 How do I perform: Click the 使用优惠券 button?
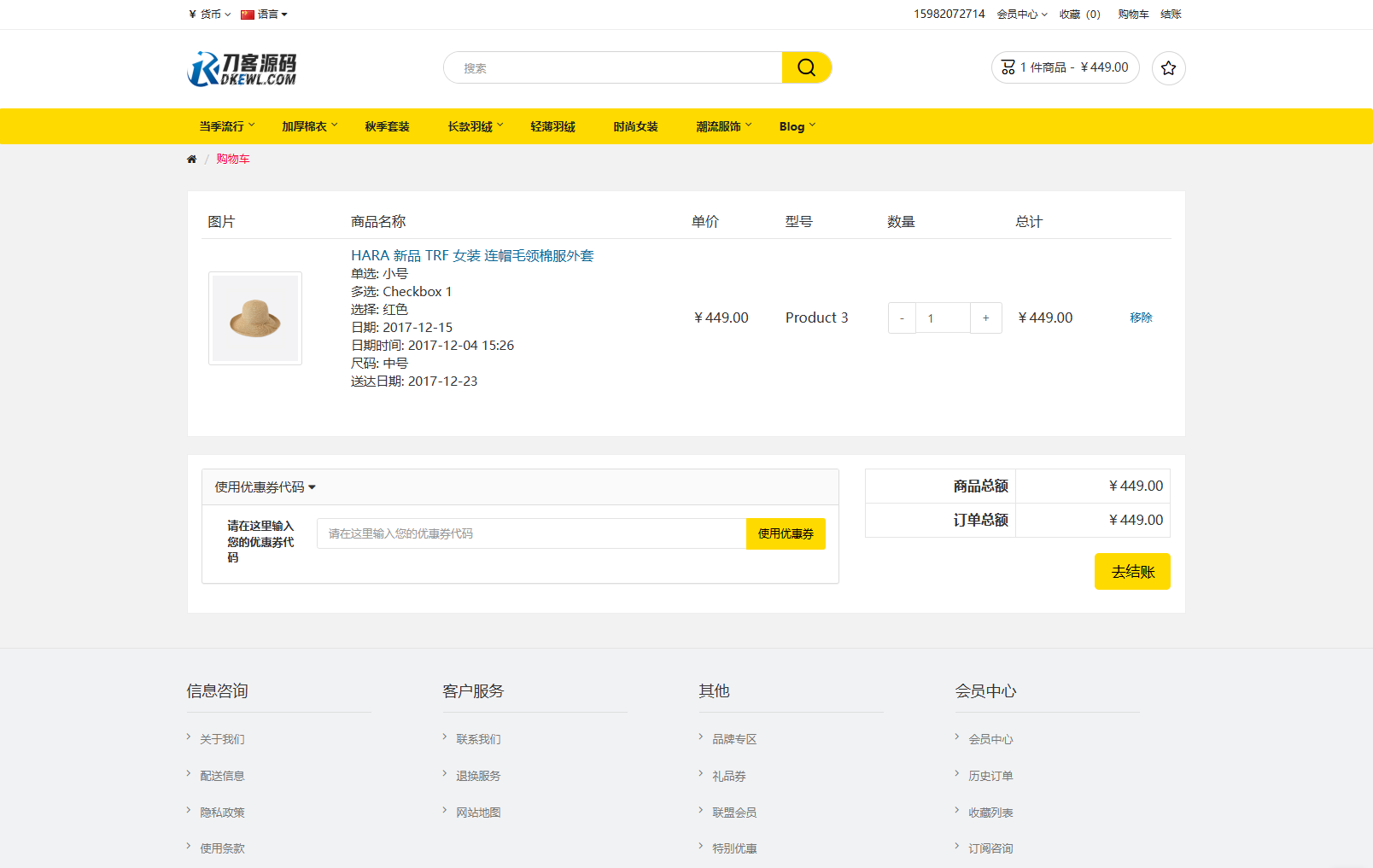[x=785, y=533]
